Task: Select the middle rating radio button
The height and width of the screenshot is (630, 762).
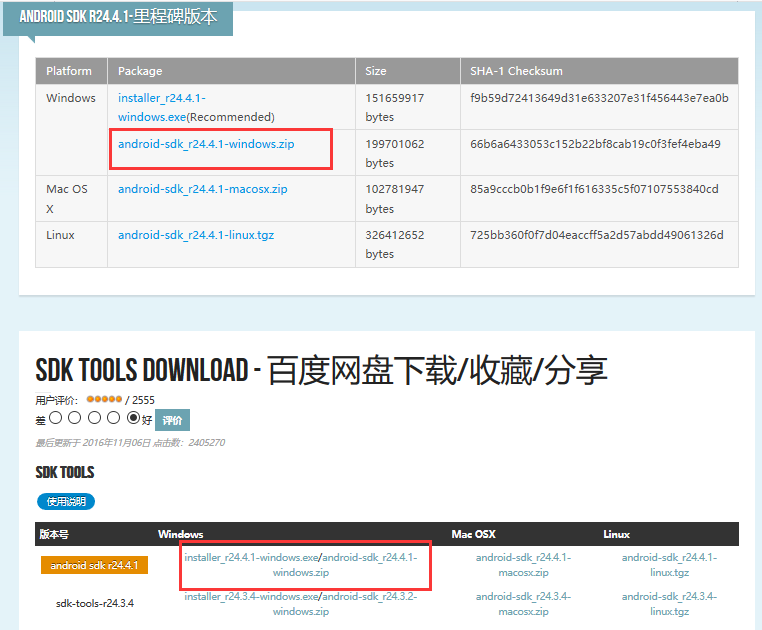Action: (94, 418)
